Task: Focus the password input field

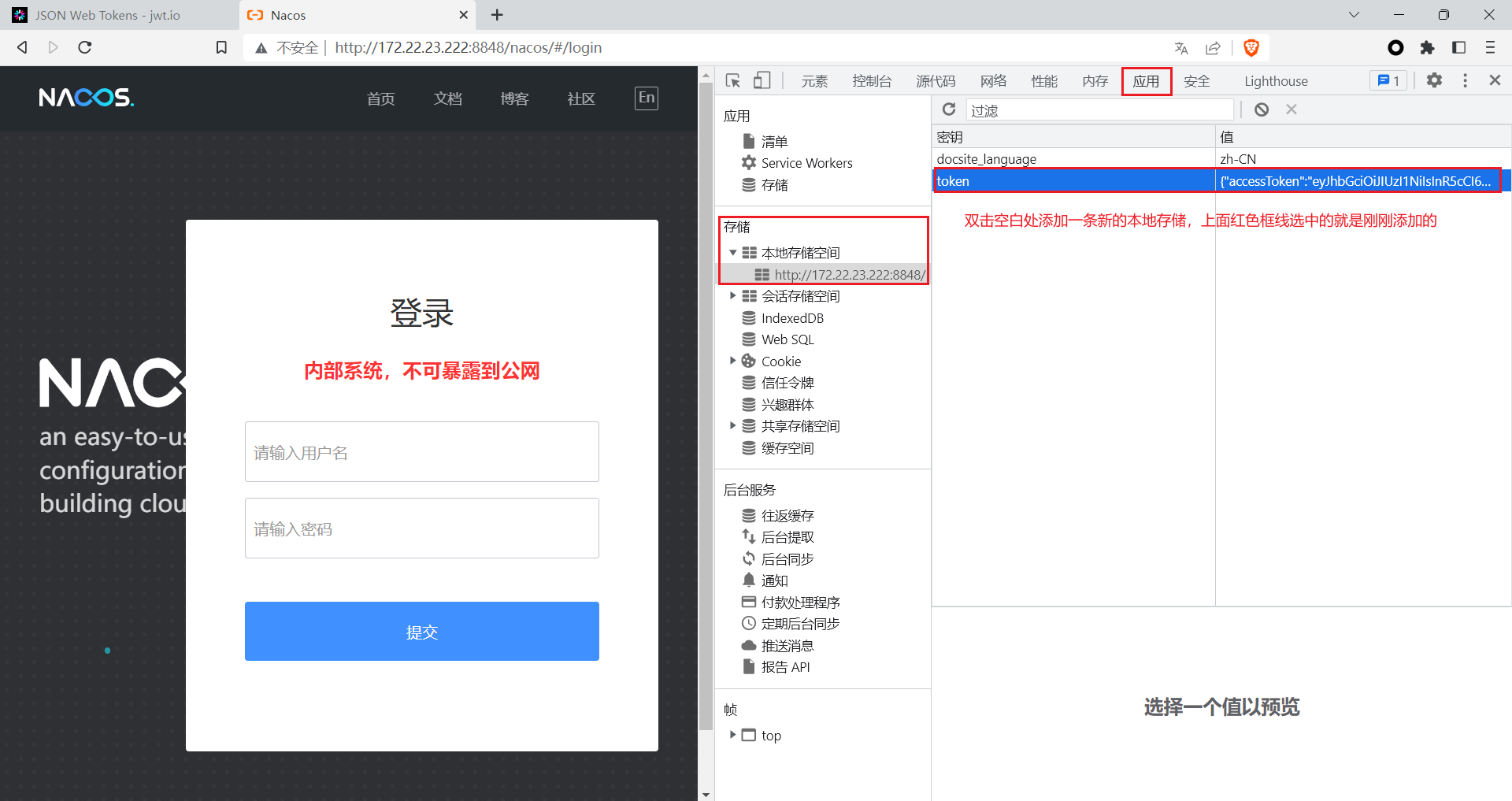Action: [x=422, y=528]
